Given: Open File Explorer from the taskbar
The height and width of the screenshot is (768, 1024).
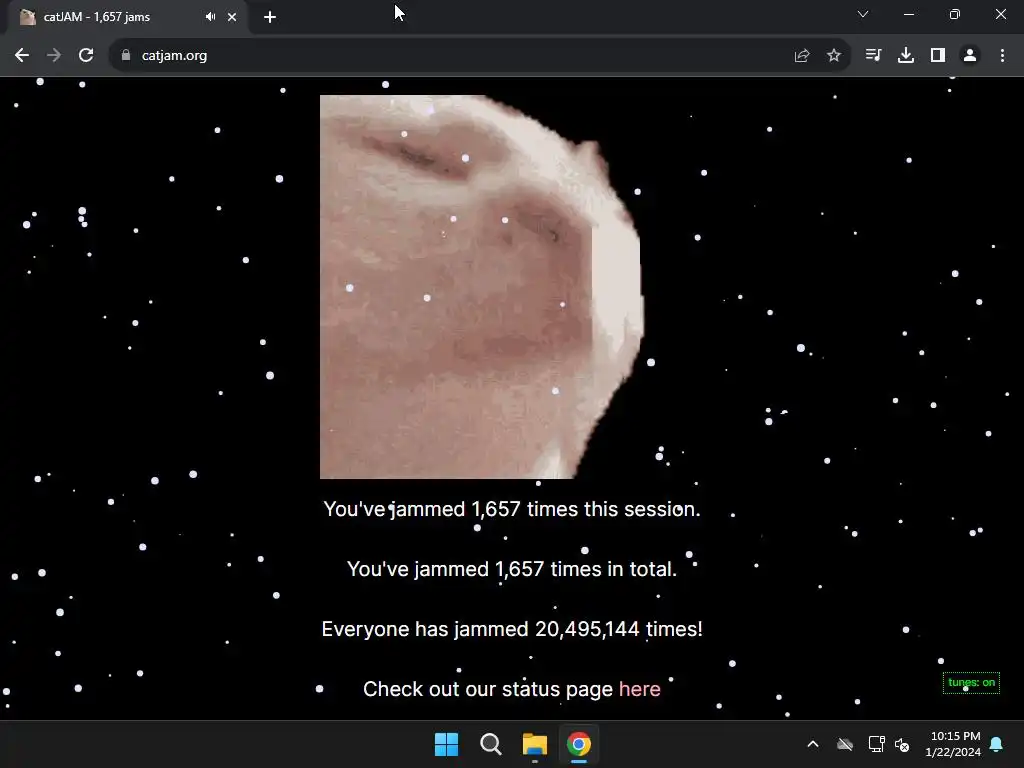Looking at the screenshot, I should (x=535, y=744).
